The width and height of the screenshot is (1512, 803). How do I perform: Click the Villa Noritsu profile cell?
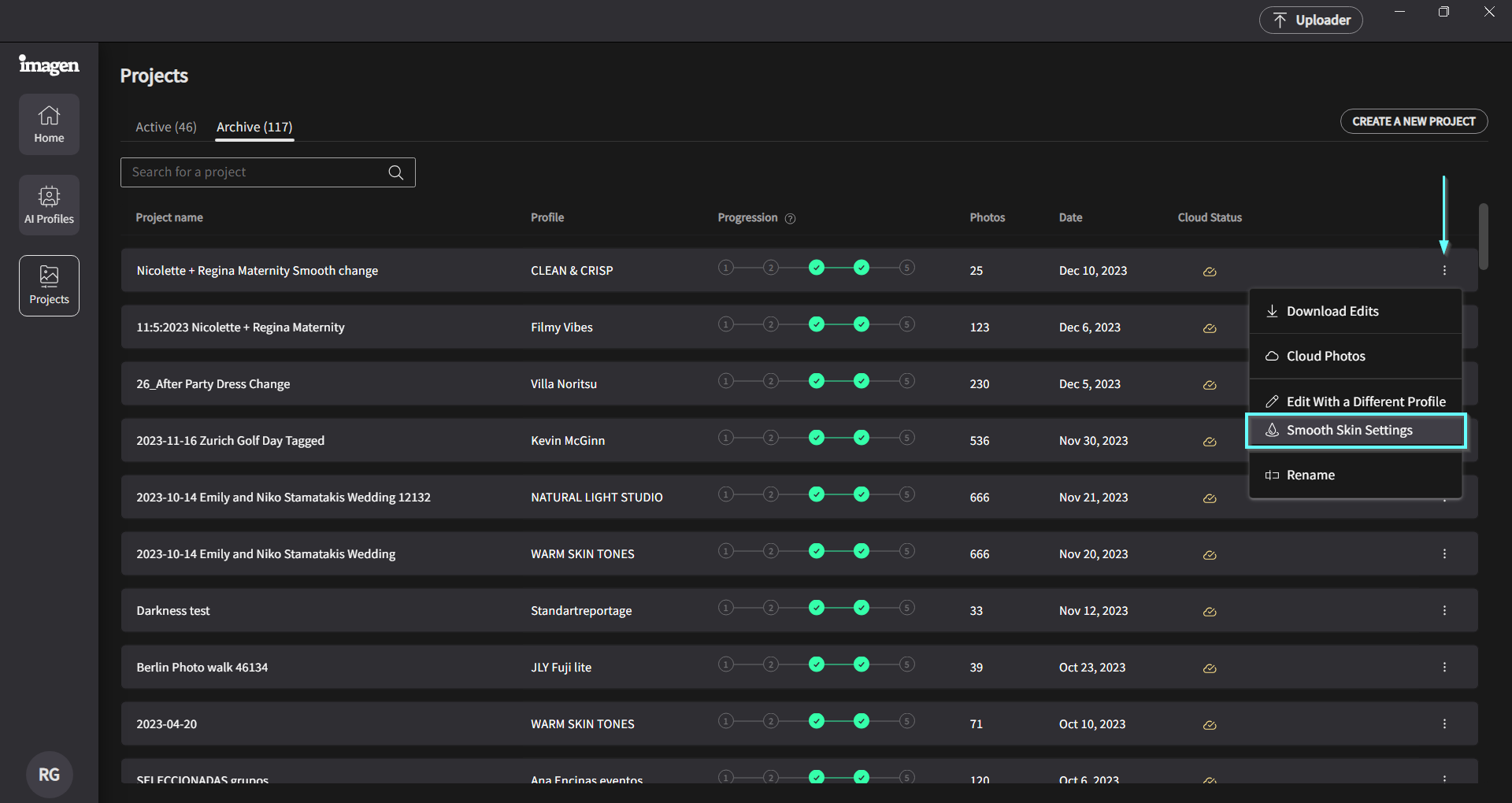[x=564, y=383]
